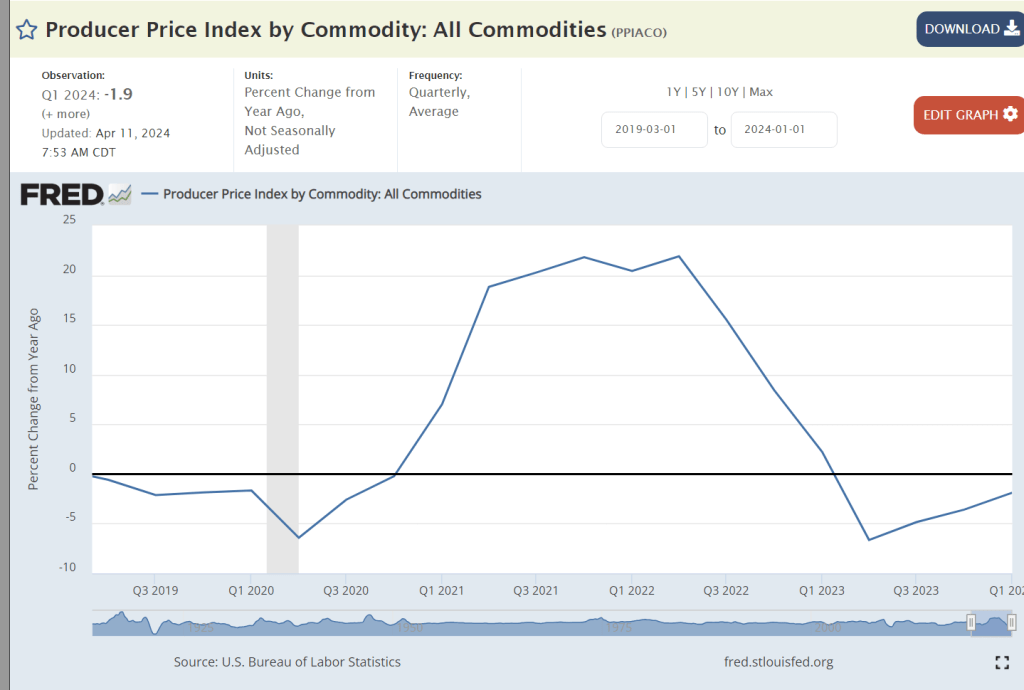Click the gray recession shaded bar
1024x690 pixels.
(x=282, y=400)
